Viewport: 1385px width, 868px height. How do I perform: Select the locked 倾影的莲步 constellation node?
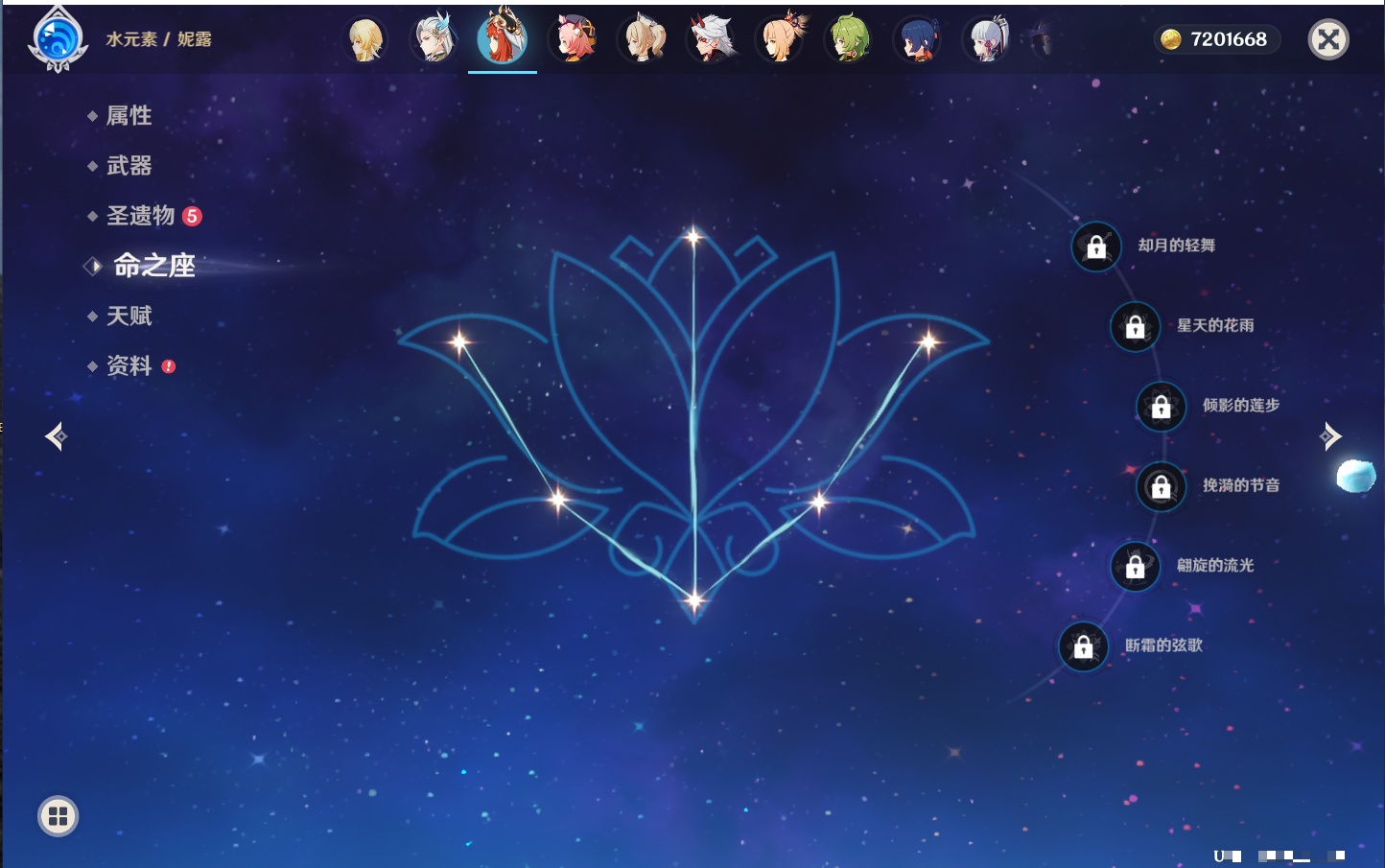(1162, 407)
